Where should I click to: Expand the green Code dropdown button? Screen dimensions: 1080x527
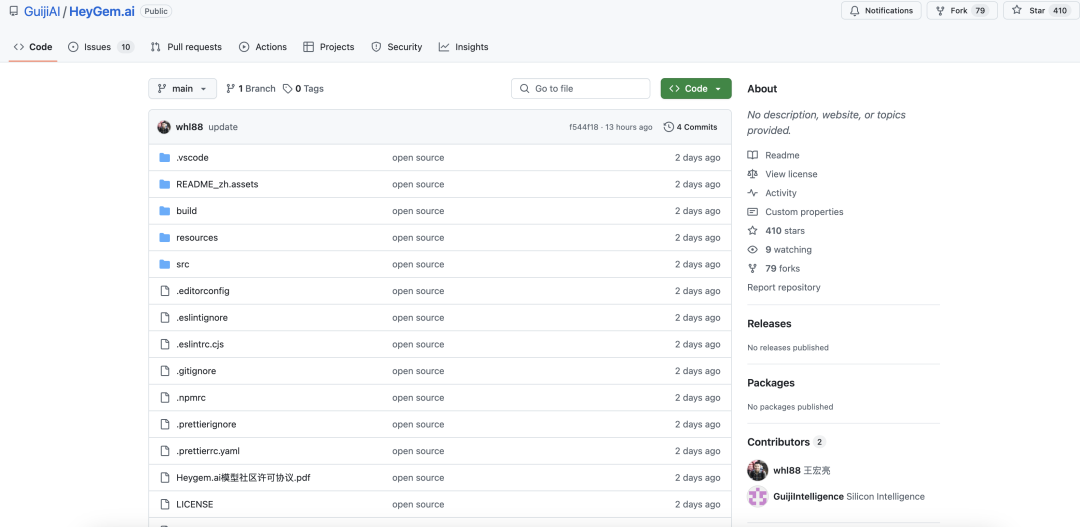tap(696, 89)
